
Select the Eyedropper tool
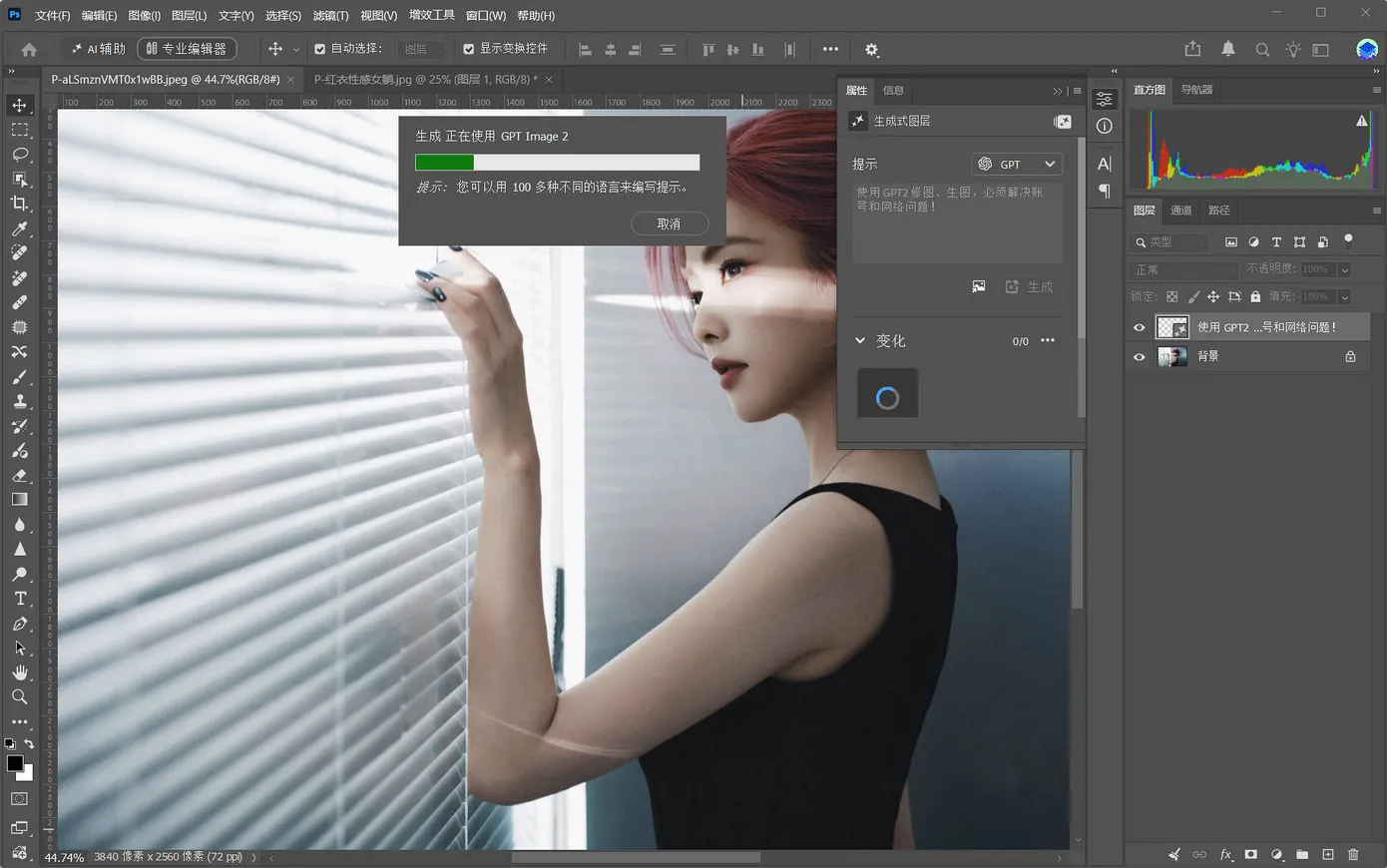pos(19,228)
